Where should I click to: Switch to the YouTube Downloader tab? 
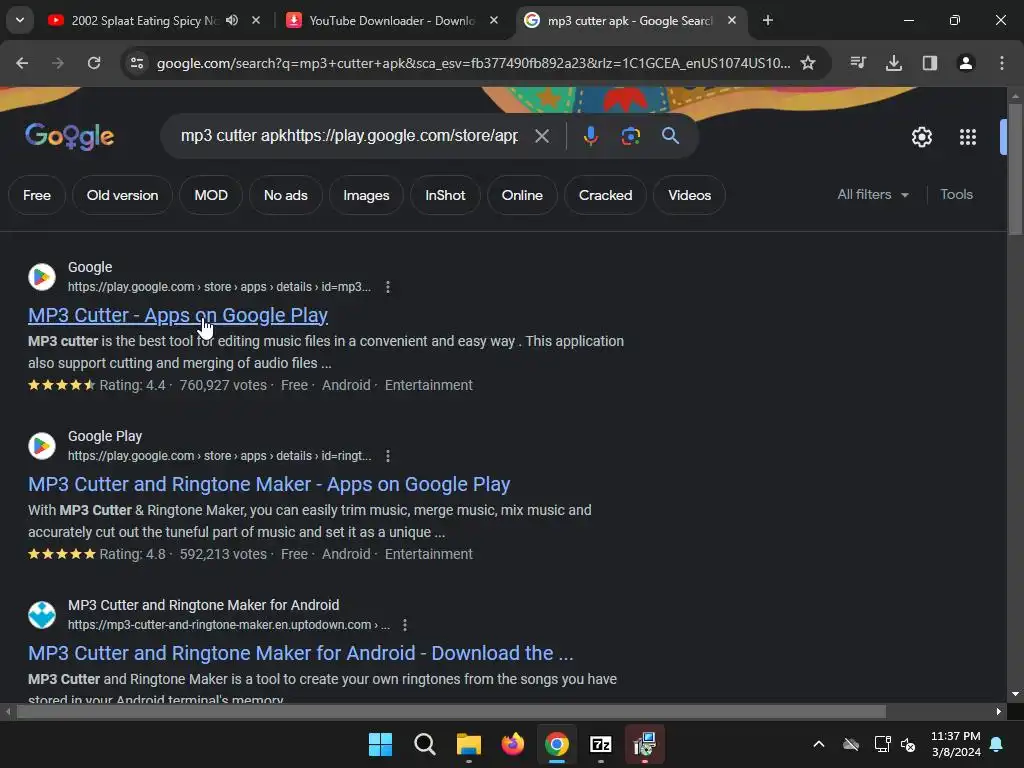pos(392,20)
